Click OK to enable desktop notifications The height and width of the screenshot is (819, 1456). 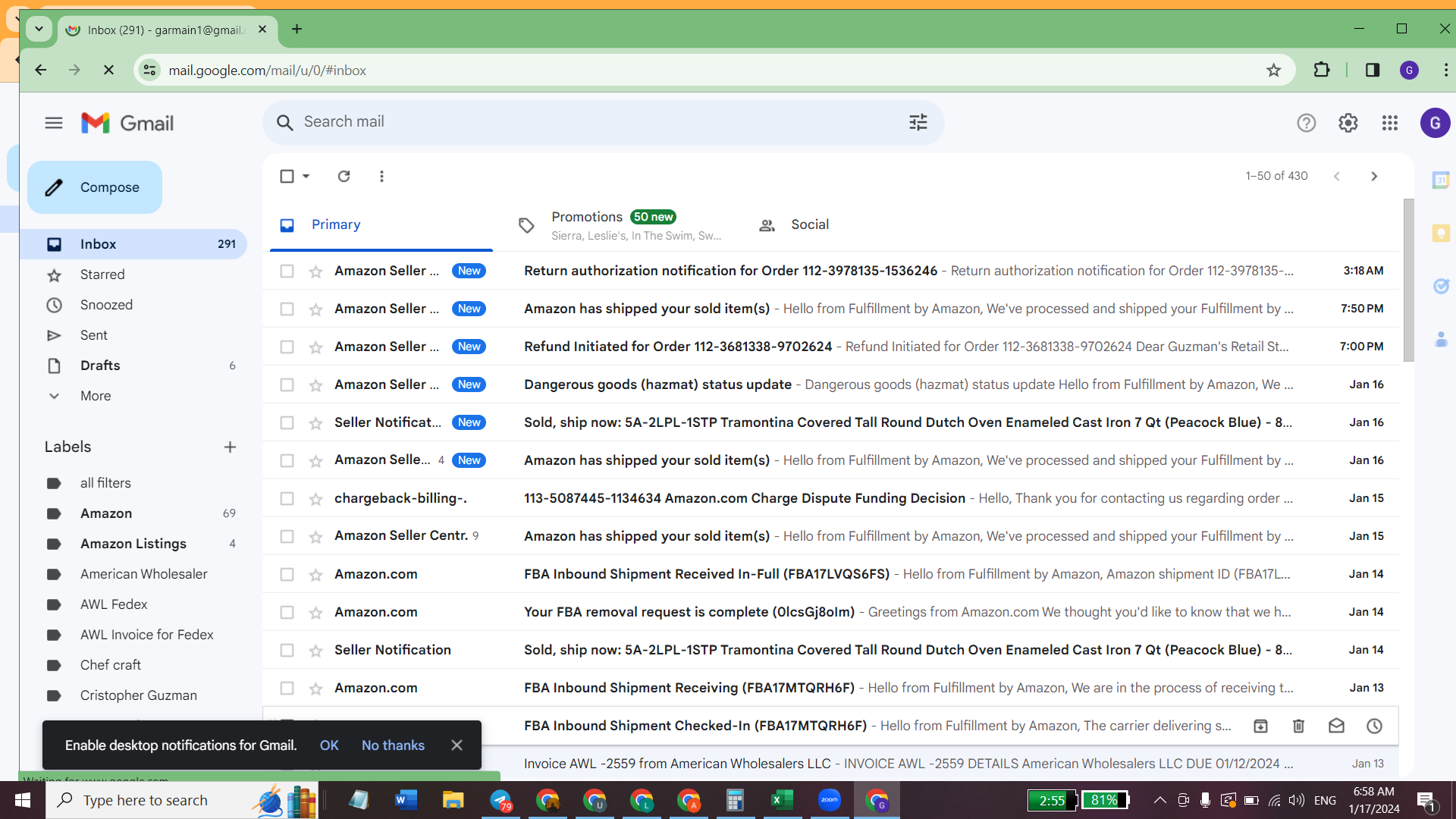(329, 745)
